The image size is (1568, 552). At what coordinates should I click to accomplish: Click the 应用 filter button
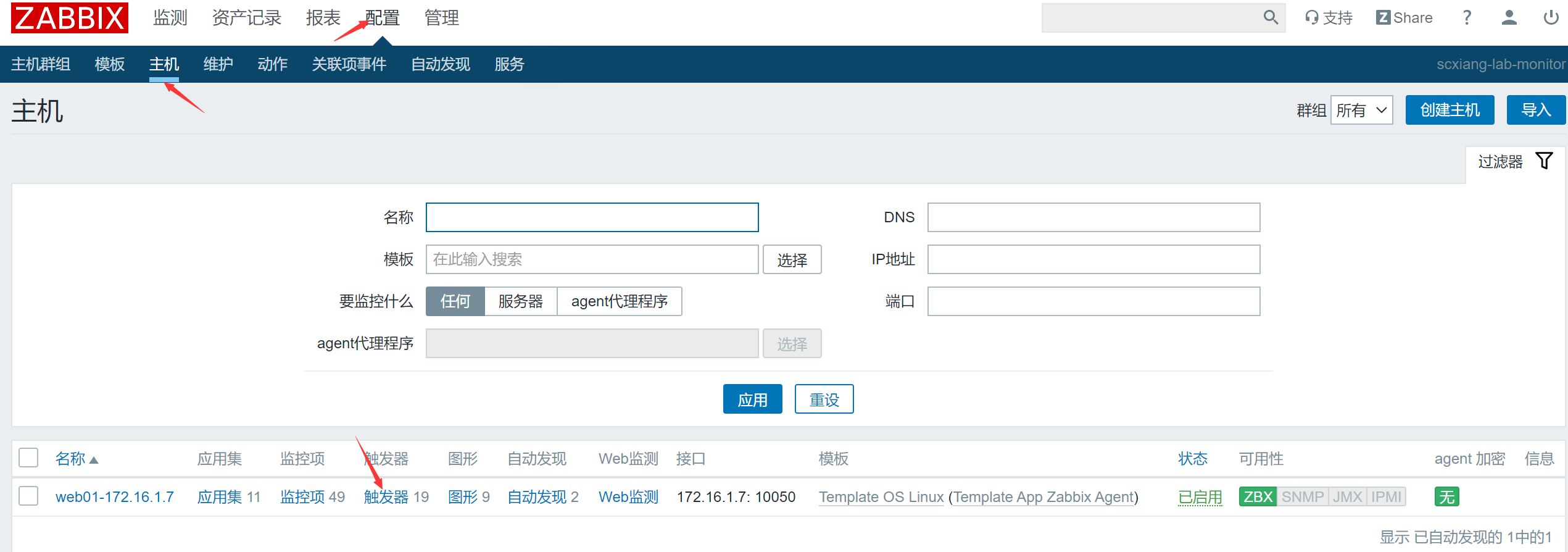(x=753, y=399)
